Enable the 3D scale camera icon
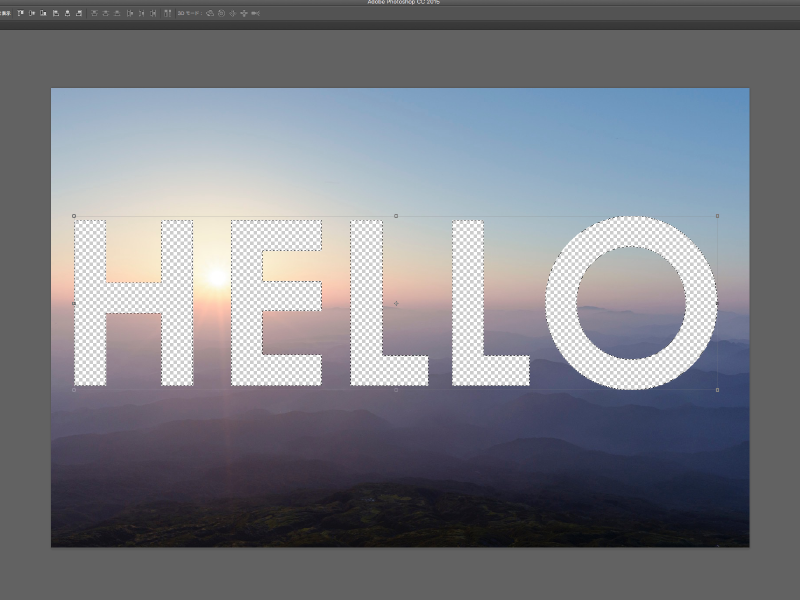 coord(255,13)
